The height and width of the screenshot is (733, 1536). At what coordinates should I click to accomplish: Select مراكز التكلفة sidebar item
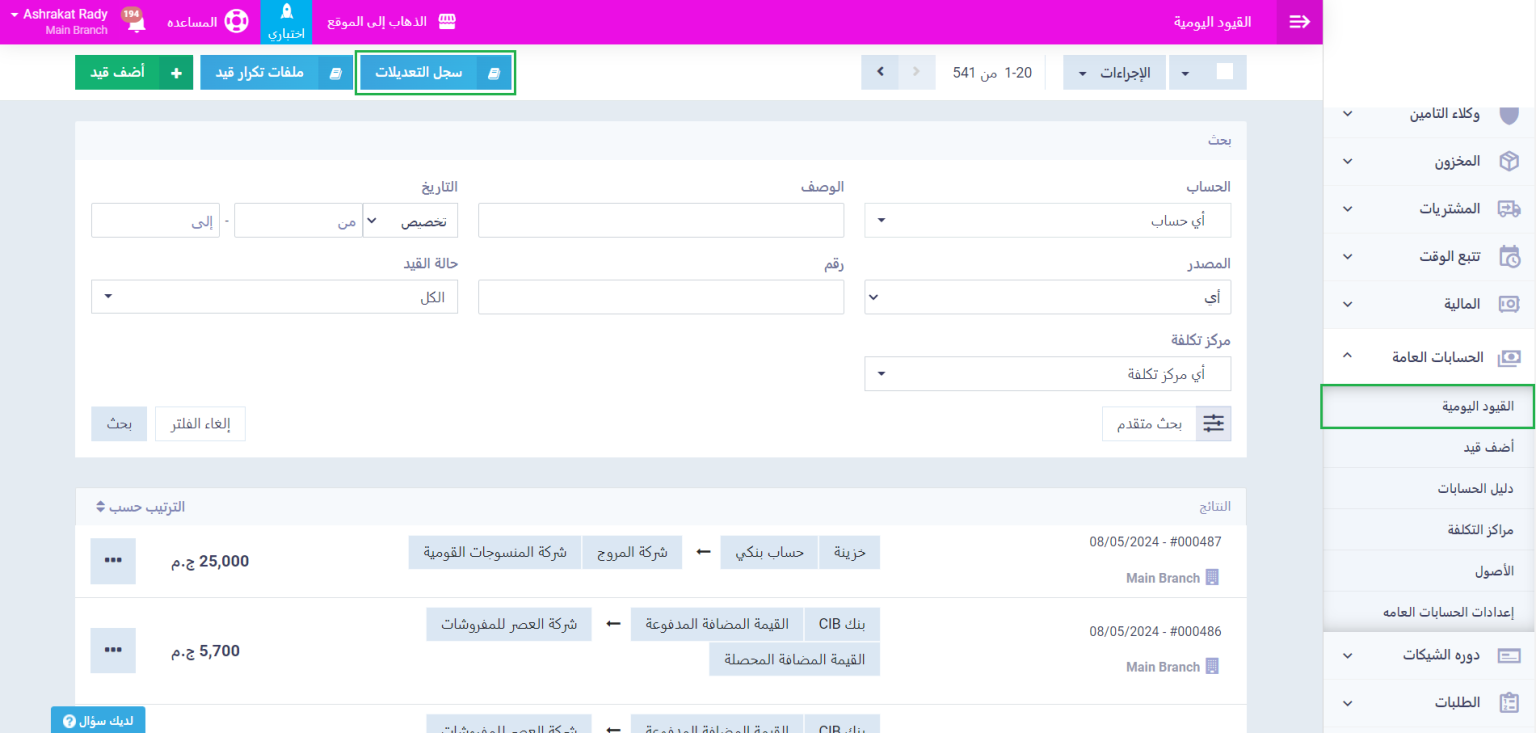pyautogui.click(x=1480, y=530)
